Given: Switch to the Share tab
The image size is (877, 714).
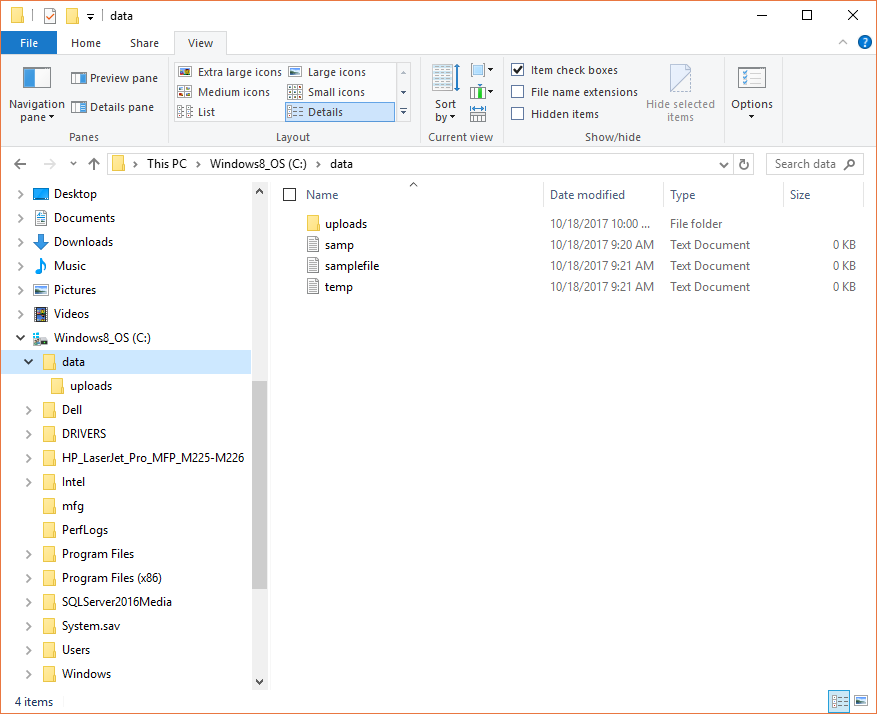Looking at the screenshot, I should point(144,43).
